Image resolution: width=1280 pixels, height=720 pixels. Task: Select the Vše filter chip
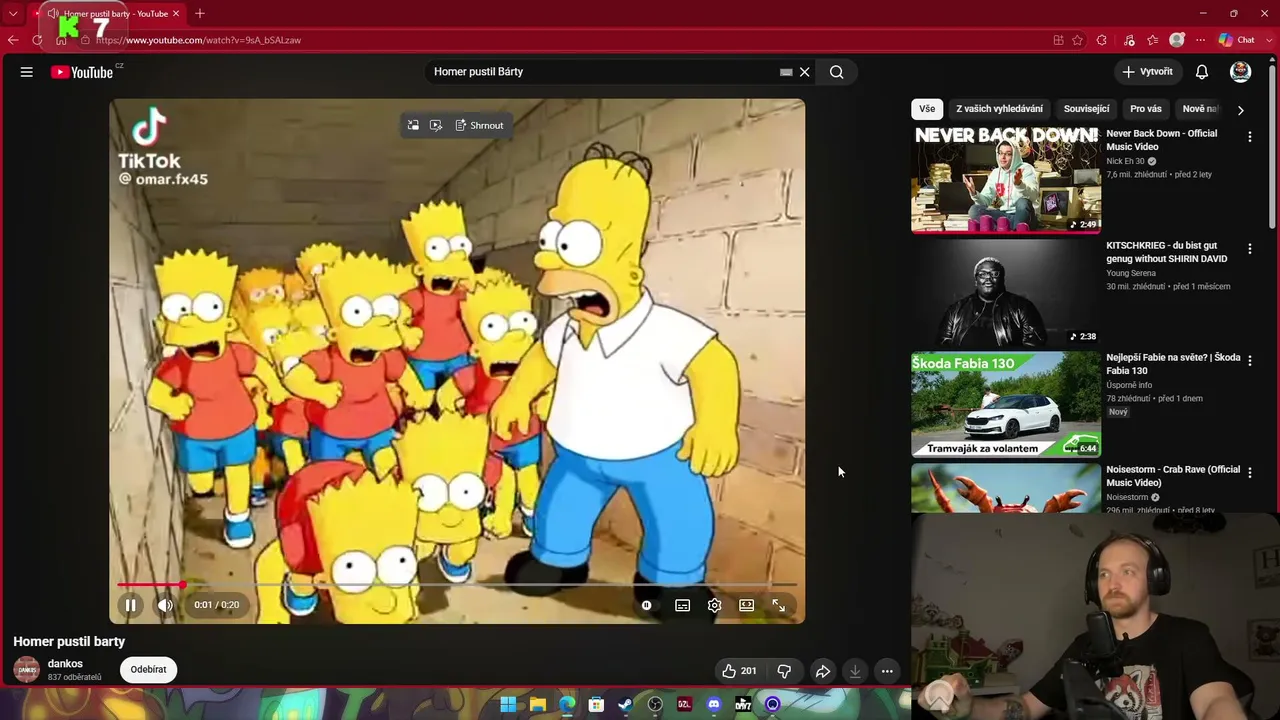(x=927, y=109)
